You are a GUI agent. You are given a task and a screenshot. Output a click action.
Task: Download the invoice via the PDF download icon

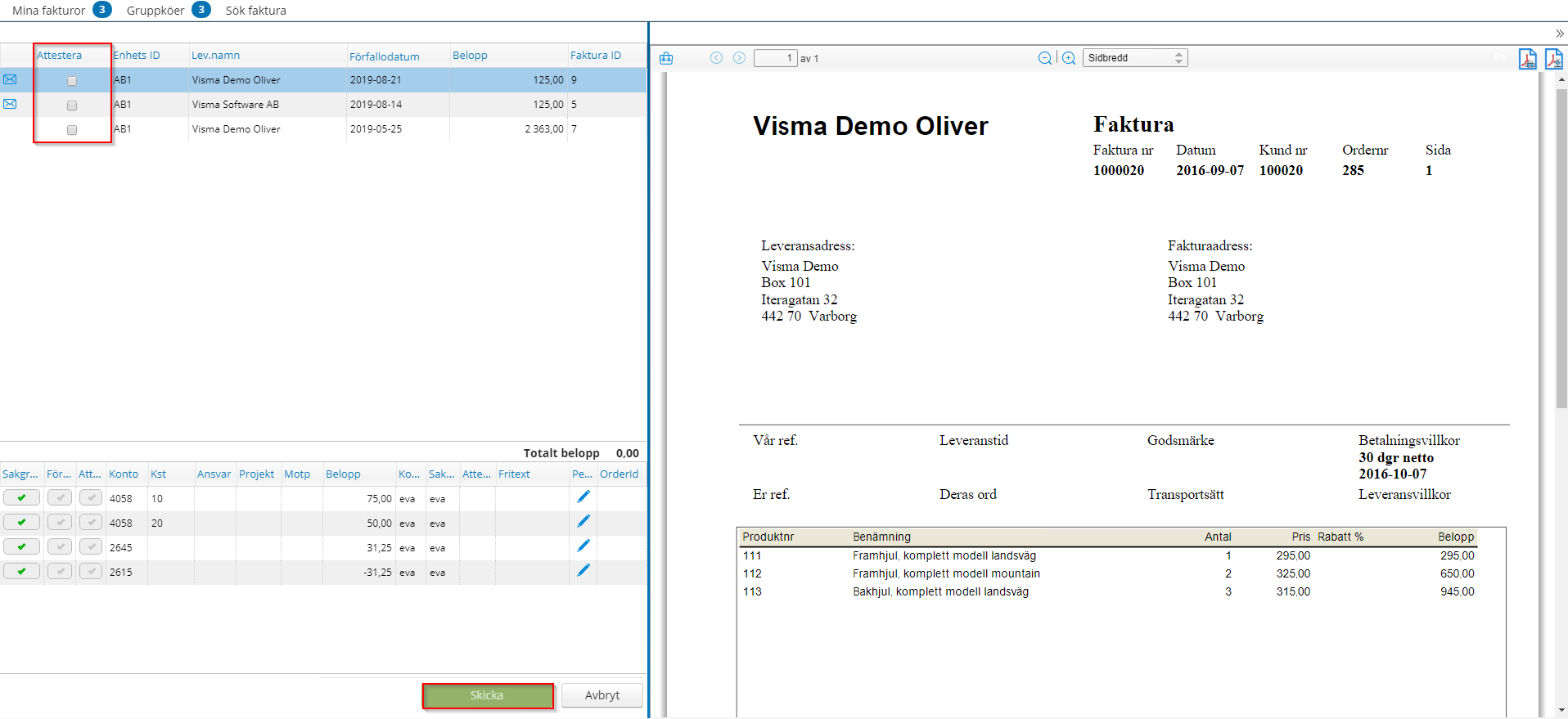pyautogui.click(x=1553, y=59)
